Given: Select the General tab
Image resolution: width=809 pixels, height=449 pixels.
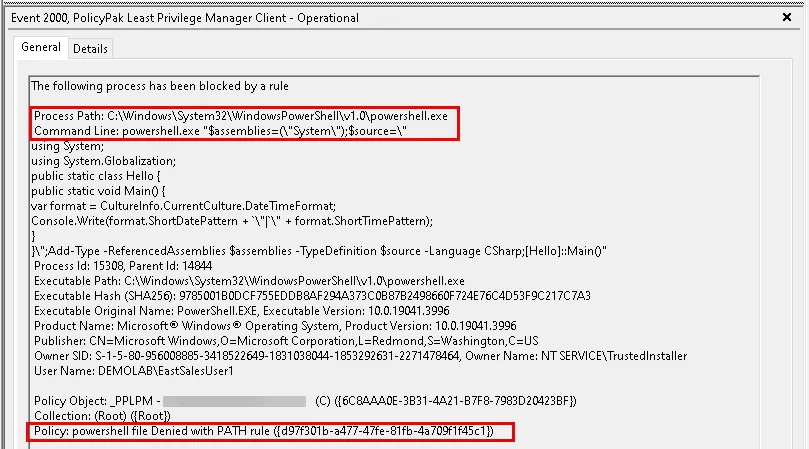Looking at the screenshot, I should [41, 47].
